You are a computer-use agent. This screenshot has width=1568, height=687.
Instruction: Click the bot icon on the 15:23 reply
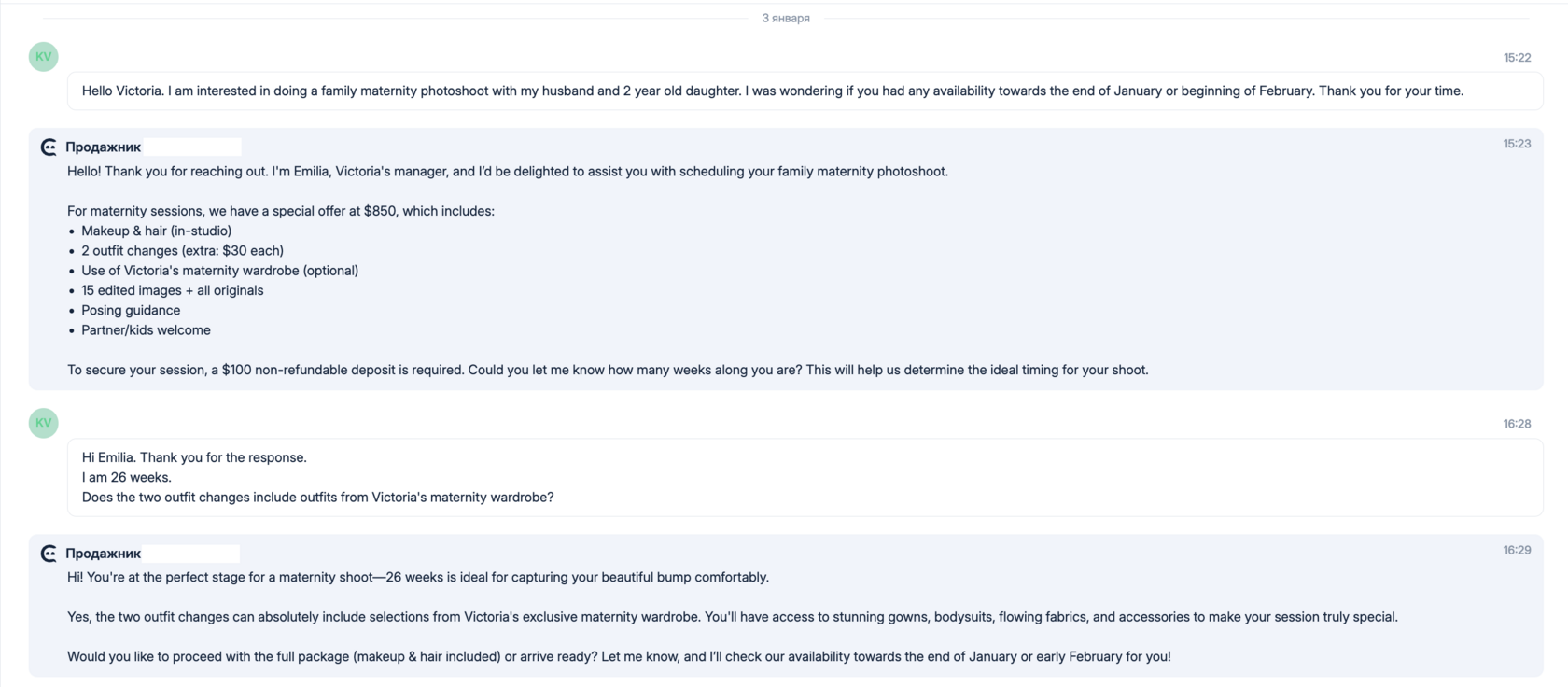tap(49, 147)
